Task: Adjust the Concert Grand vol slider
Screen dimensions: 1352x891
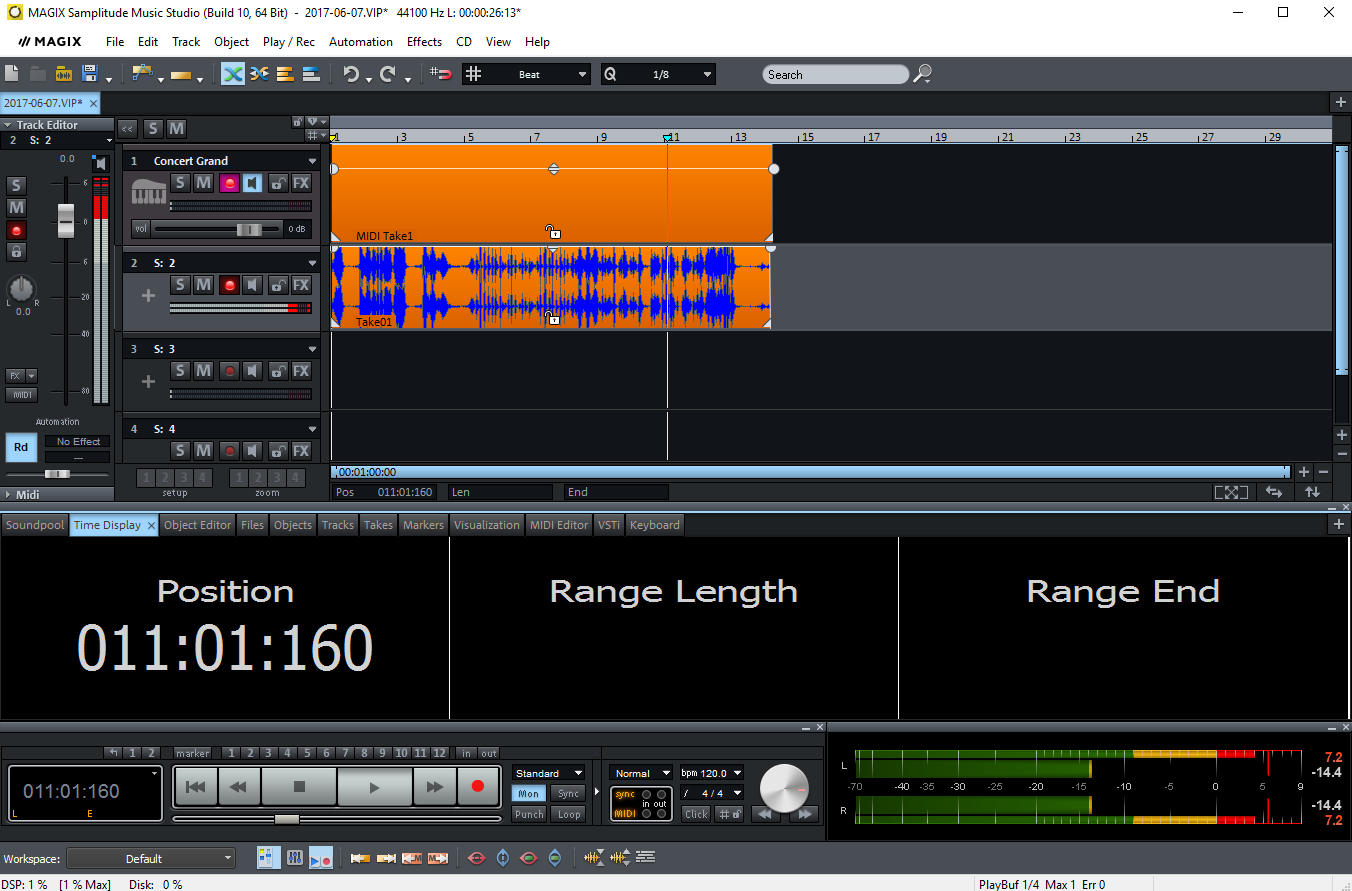Action: 248,229
